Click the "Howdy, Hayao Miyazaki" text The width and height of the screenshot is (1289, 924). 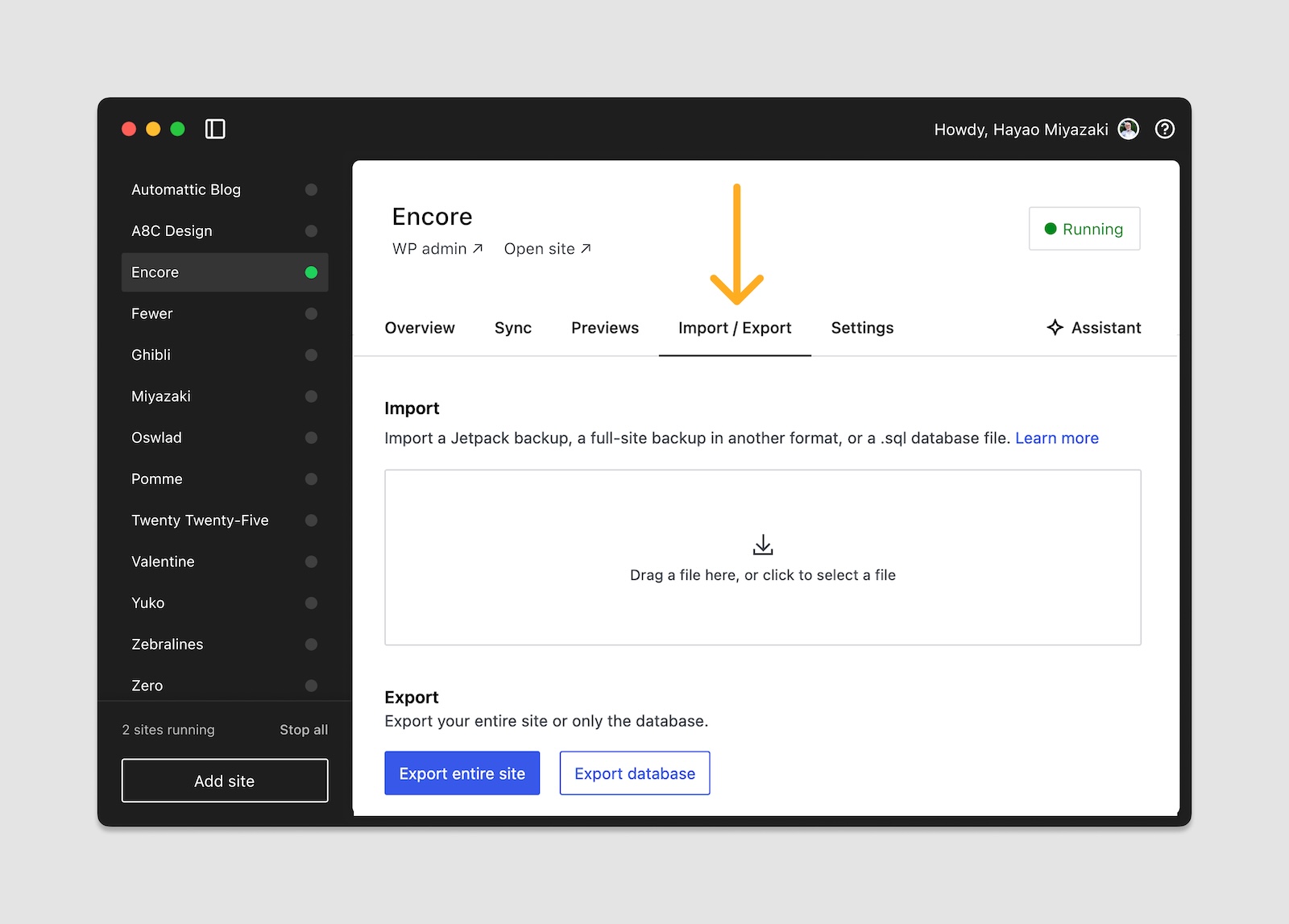click(1021, 130)
